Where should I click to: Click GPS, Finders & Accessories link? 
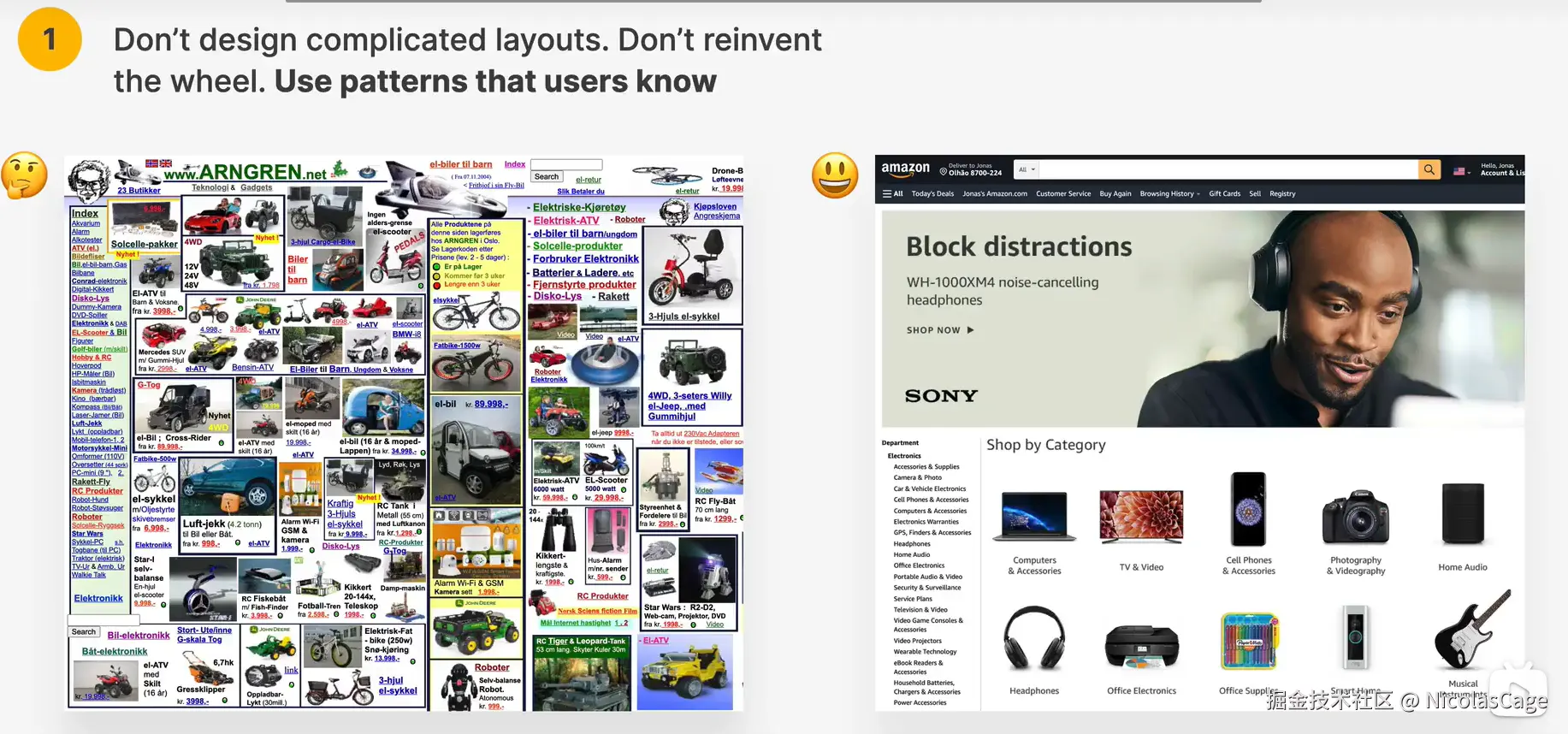932,533
